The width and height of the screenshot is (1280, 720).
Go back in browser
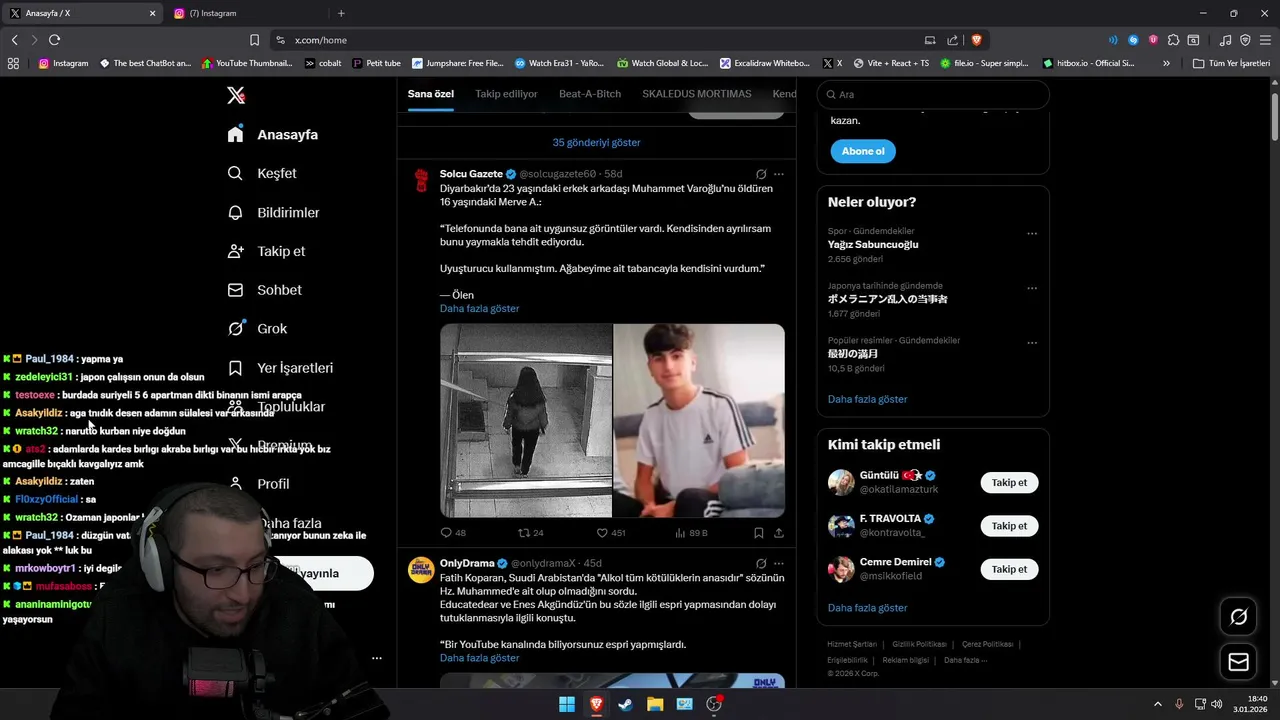[14, 40]
